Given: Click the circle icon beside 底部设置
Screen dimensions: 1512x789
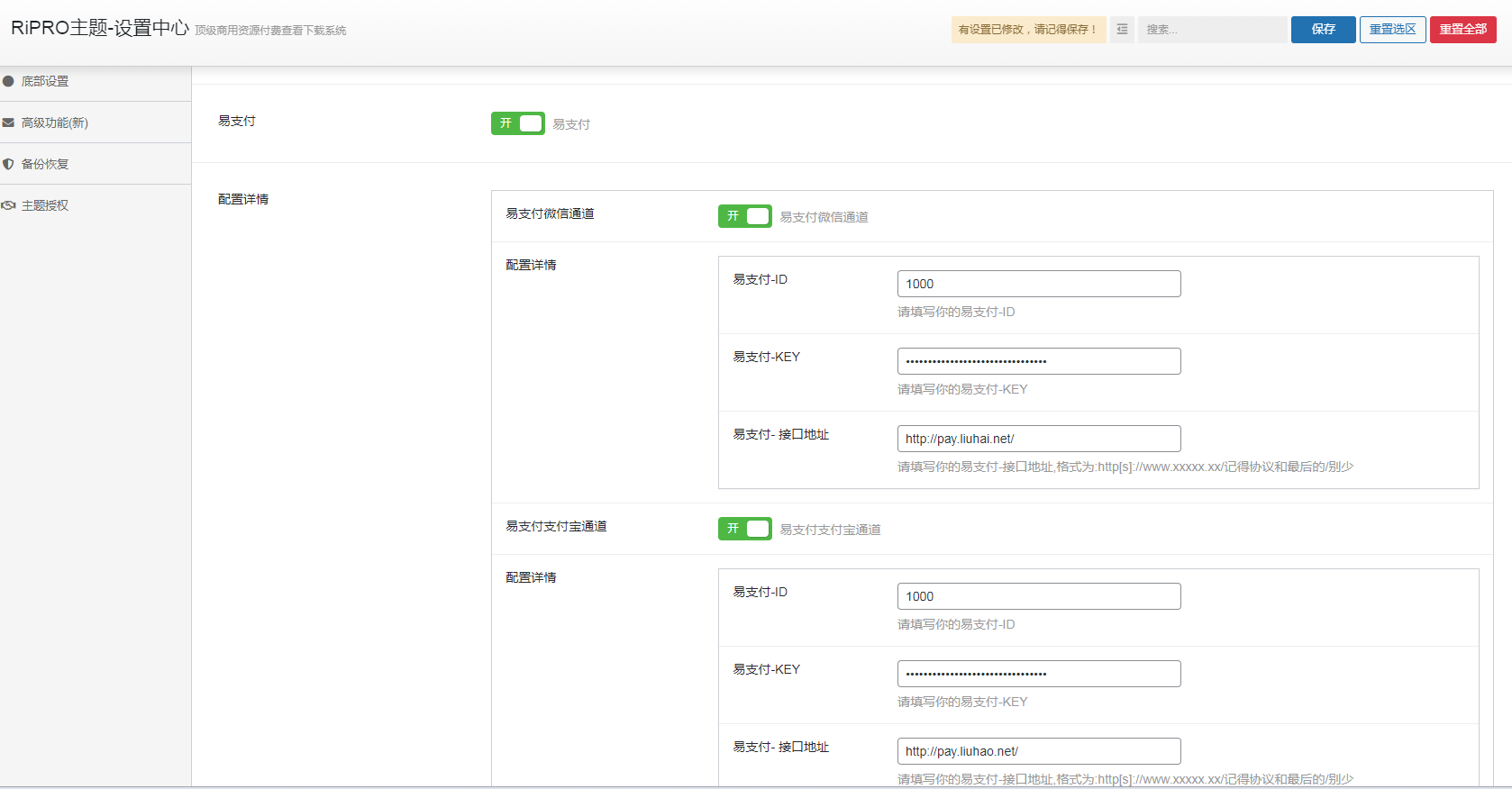Looking at the screenshot, I should point(8,81).
